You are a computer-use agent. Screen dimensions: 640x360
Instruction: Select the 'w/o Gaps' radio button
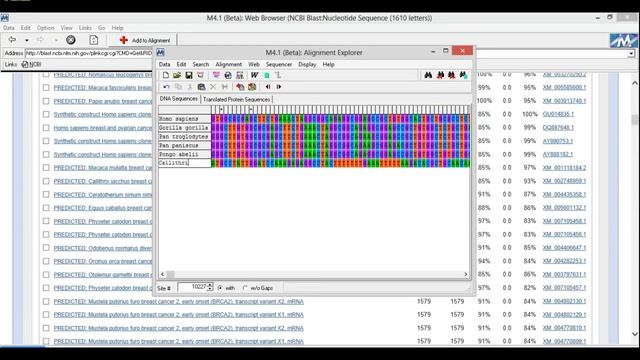pos(245,288)
